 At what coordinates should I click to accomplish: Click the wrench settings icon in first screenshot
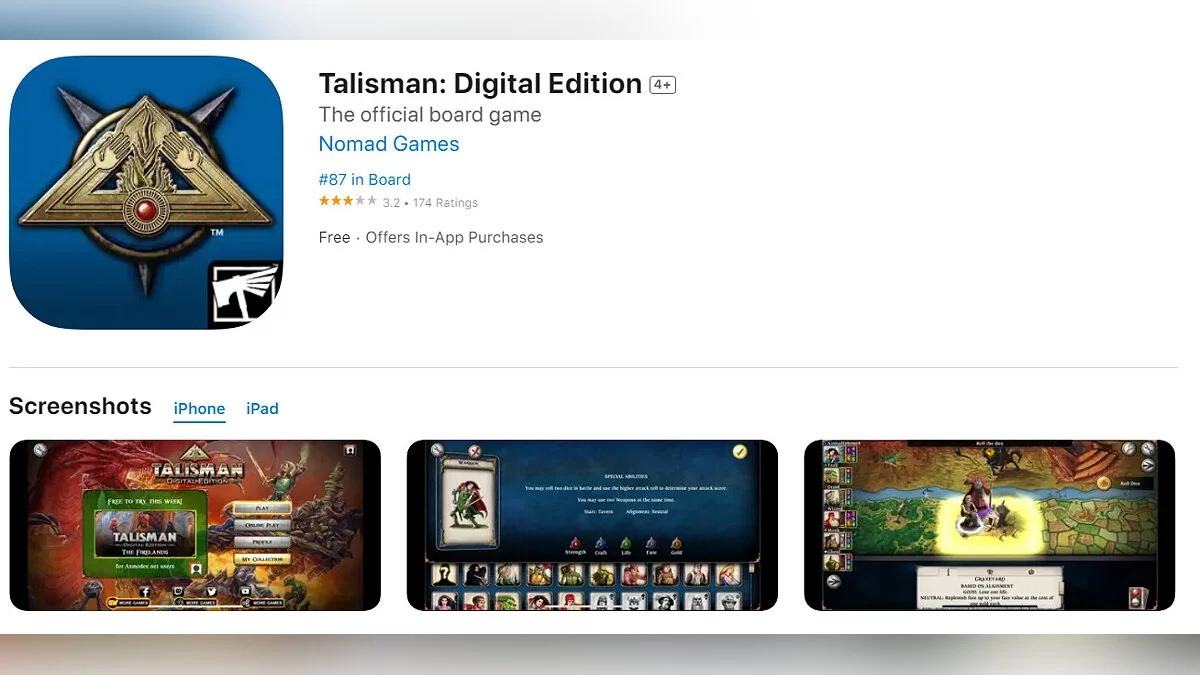pyautogui.click(x=40, y=450)
